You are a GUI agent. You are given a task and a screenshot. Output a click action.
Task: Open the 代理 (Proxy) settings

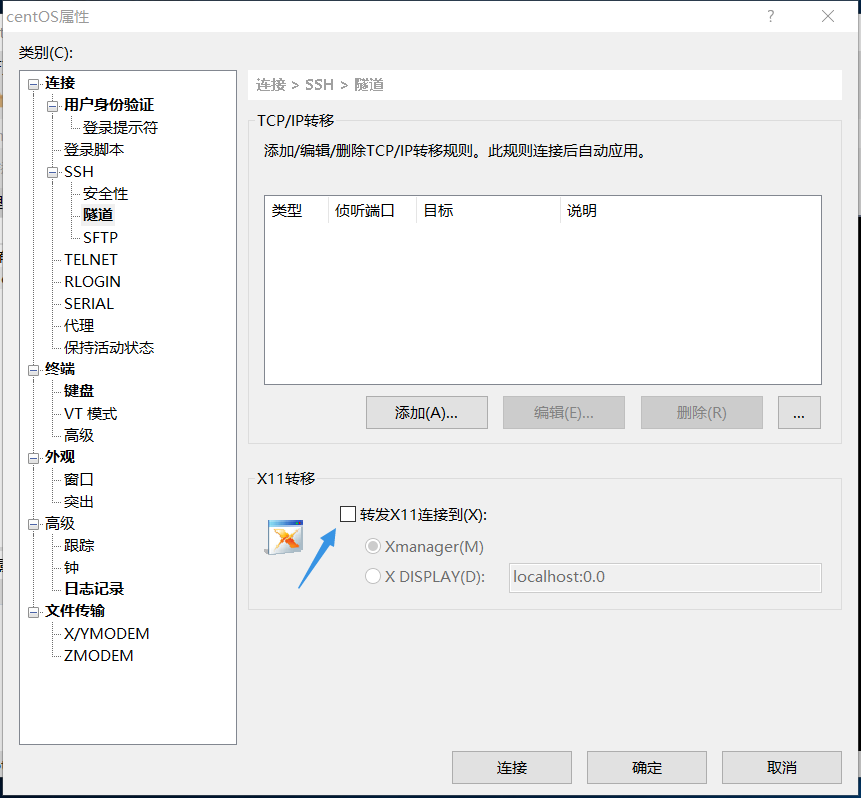[79, 325]
